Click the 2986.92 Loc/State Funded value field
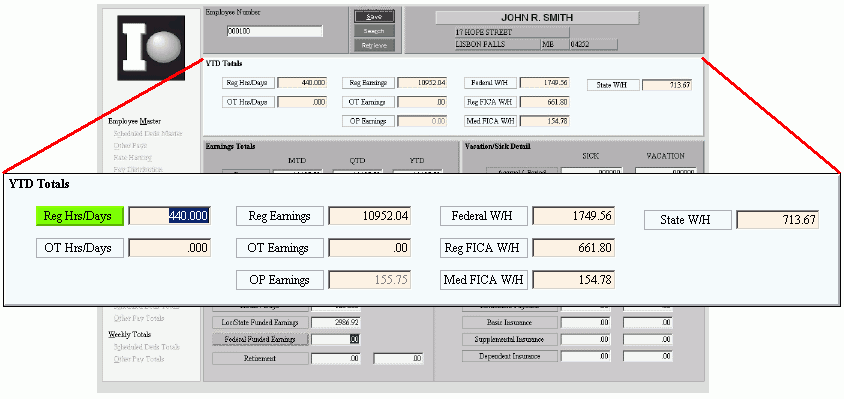Screen dimensions: 844x399 tap(335, 323)
